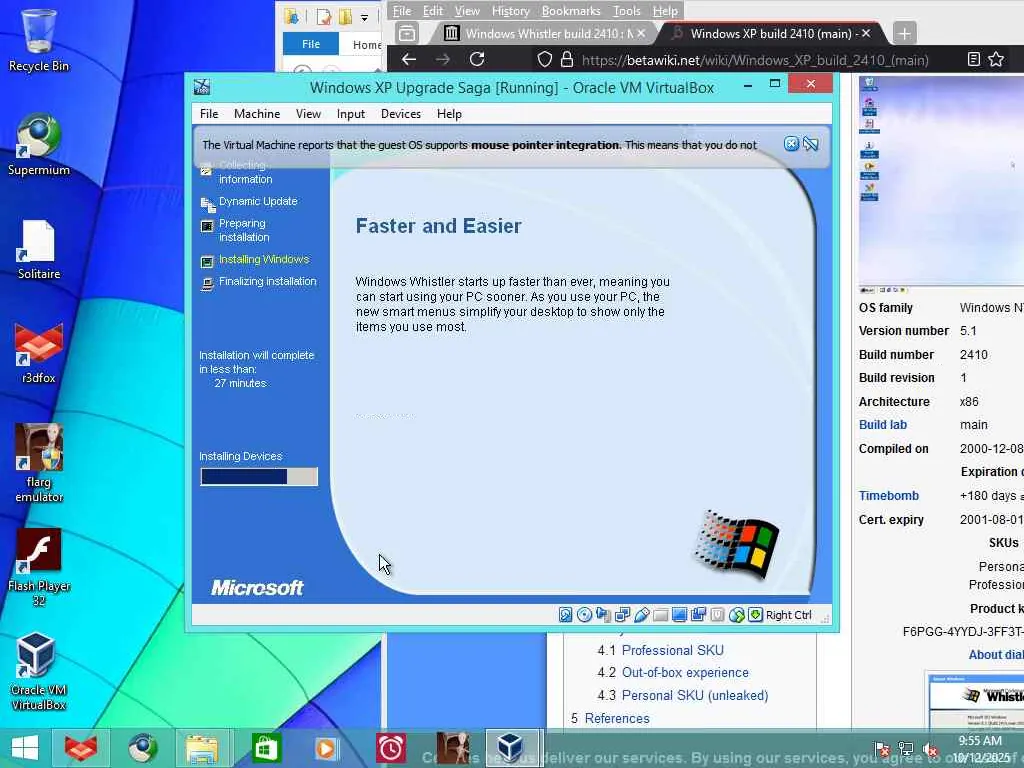Open the Build lab wiki link
Image resolution: width=1024 pixels, height=768 pixels.
(x=882, y=424)
